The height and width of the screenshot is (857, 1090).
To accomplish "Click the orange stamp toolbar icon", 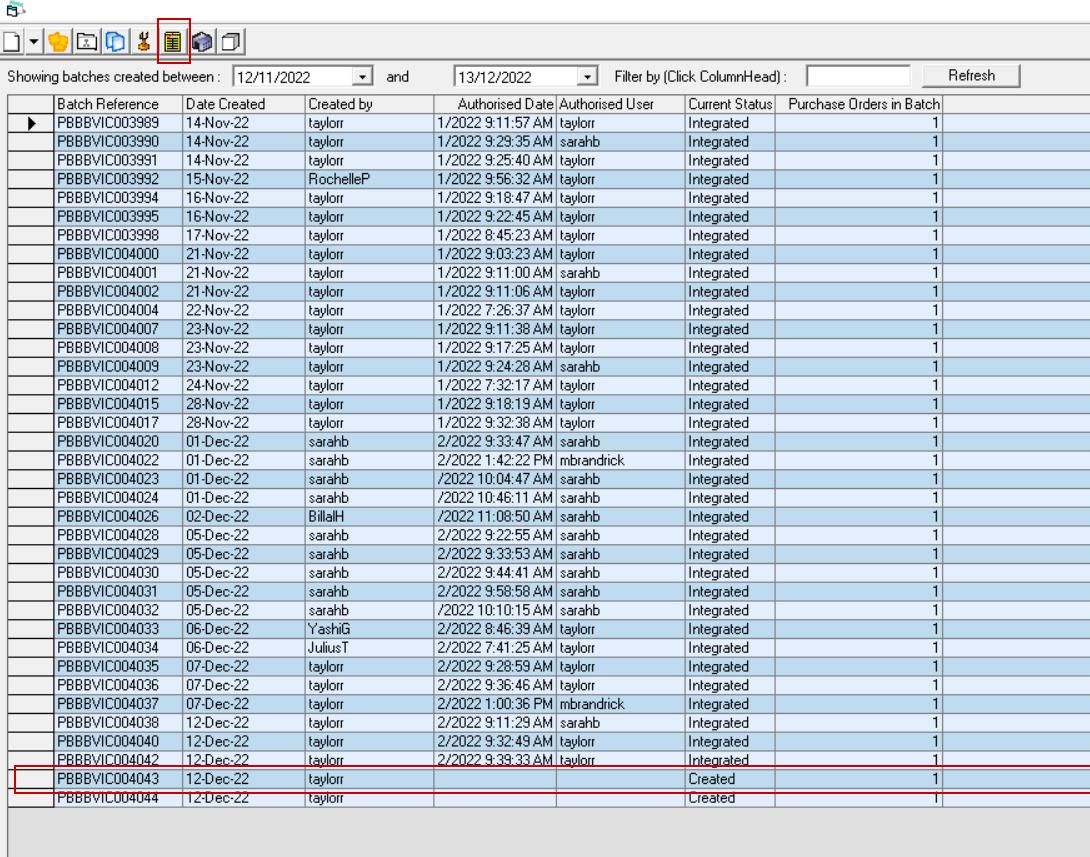I will click(x=144, y=42).
